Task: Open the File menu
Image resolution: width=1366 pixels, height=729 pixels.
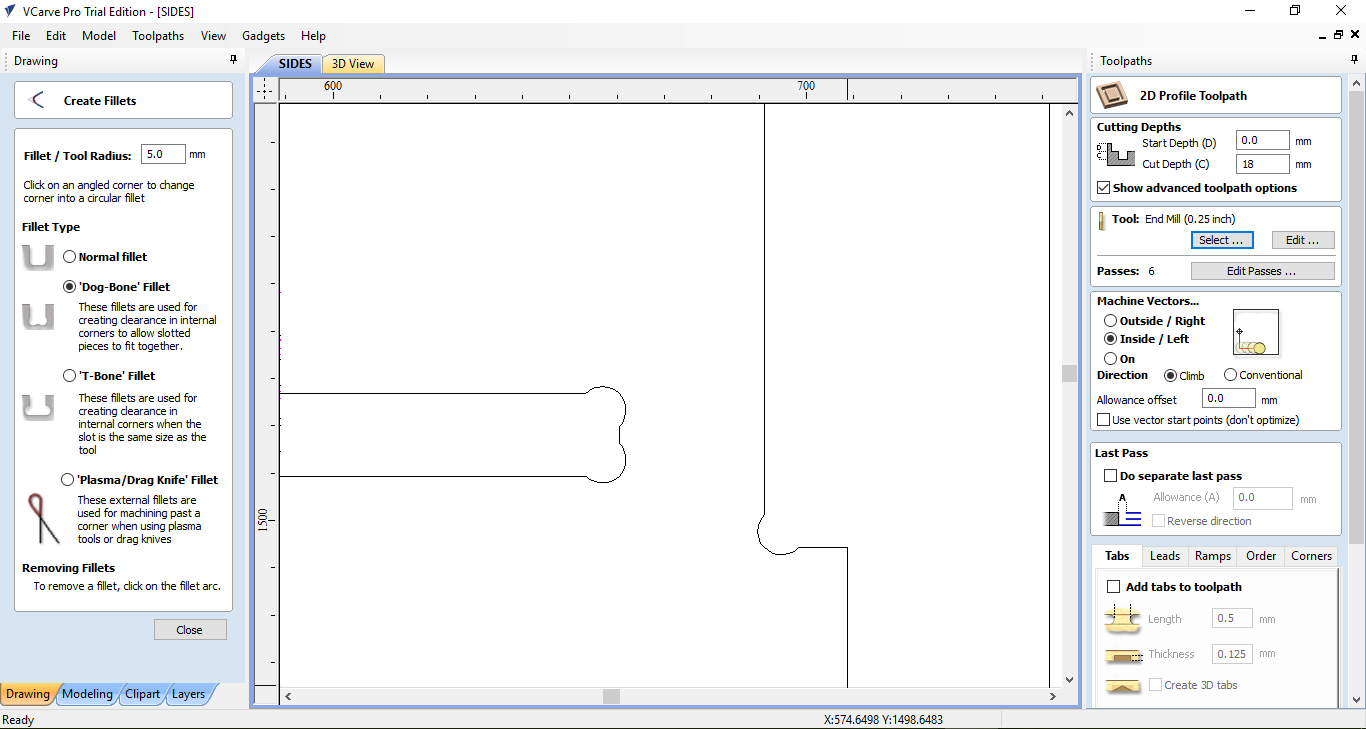Action: click(x=21, y=35)
